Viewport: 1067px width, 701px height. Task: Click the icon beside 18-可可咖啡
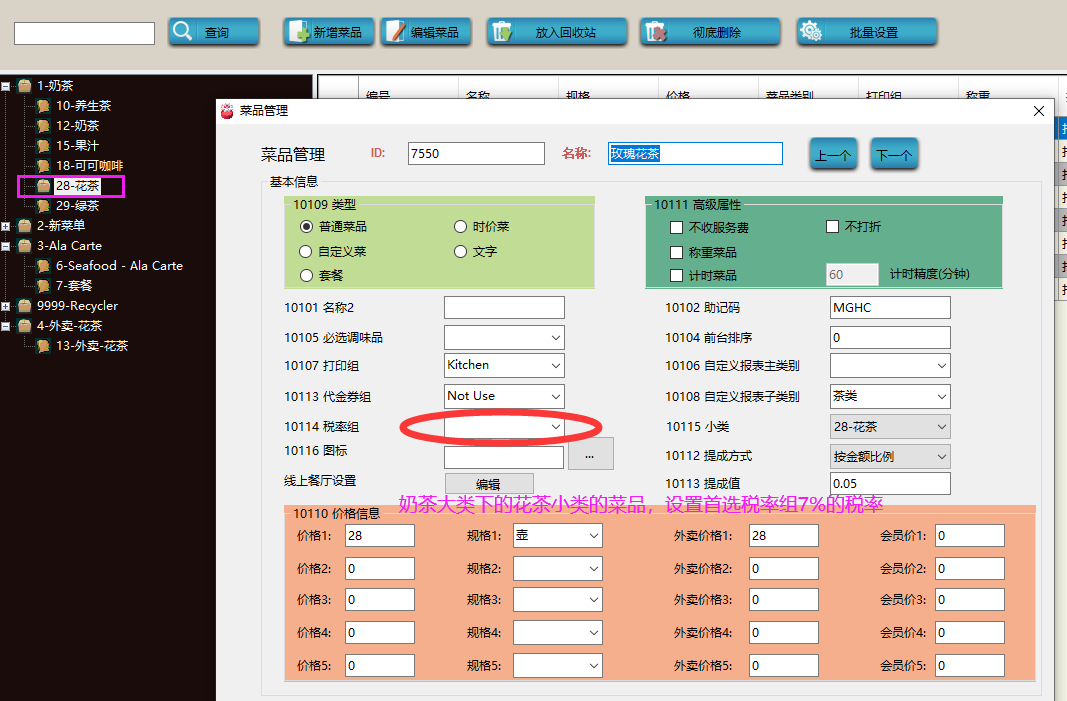tap(44, 166)
